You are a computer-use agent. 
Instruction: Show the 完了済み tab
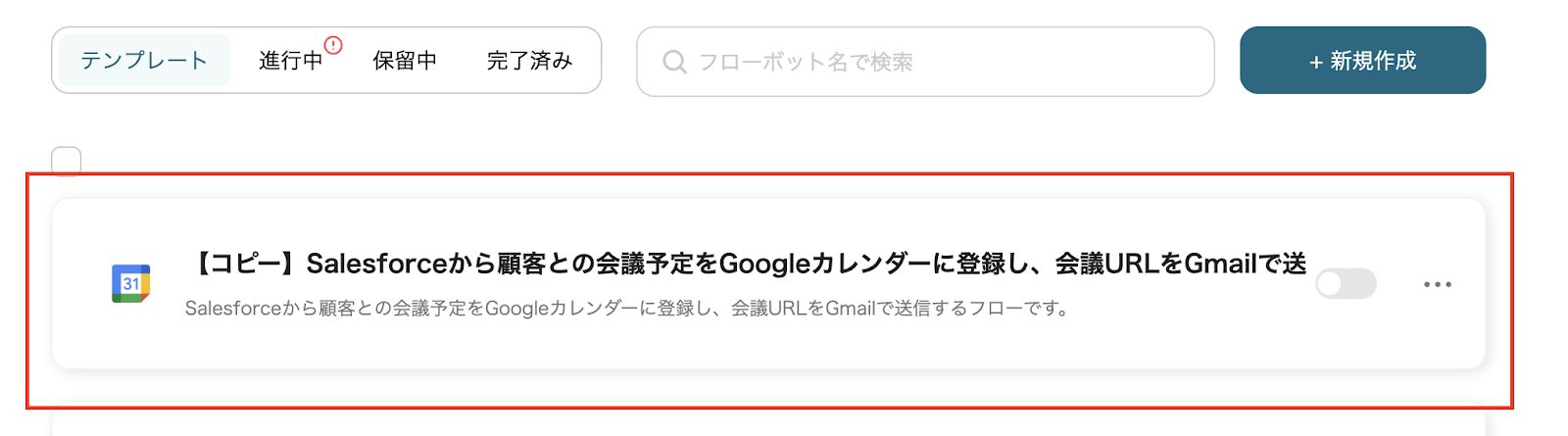[x=529, y=61]
